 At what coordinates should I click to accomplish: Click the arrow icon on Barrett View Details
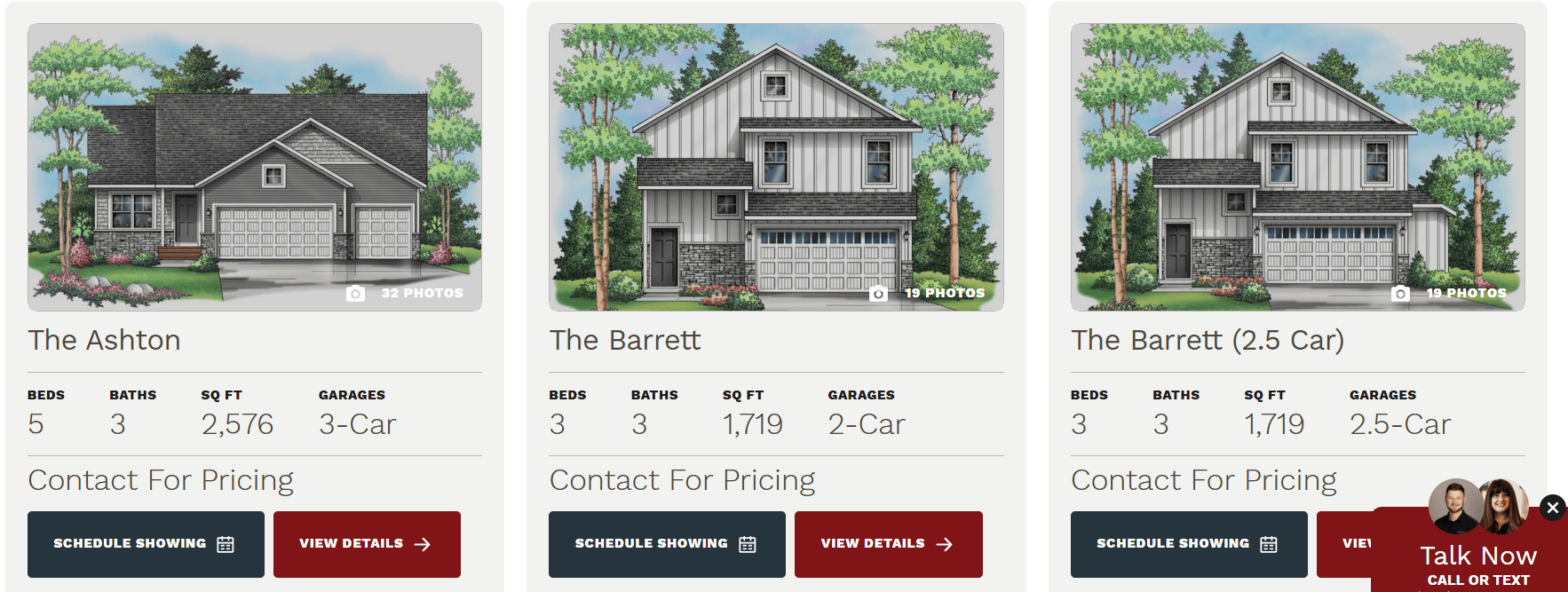click(x=945, y=544)
